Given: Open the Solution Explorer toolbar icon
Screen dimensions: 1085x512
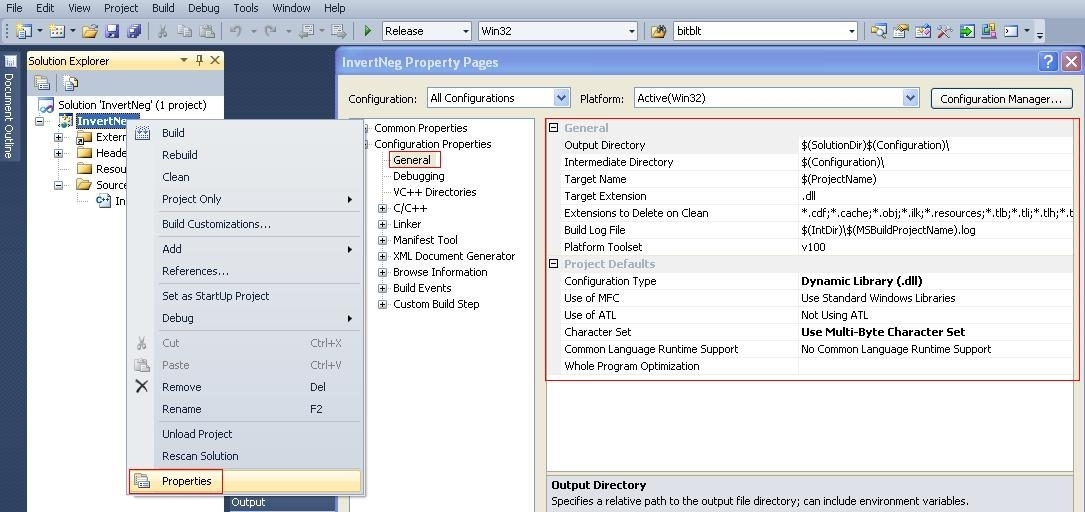Looking at the screenshot, I should click(879, 31).
